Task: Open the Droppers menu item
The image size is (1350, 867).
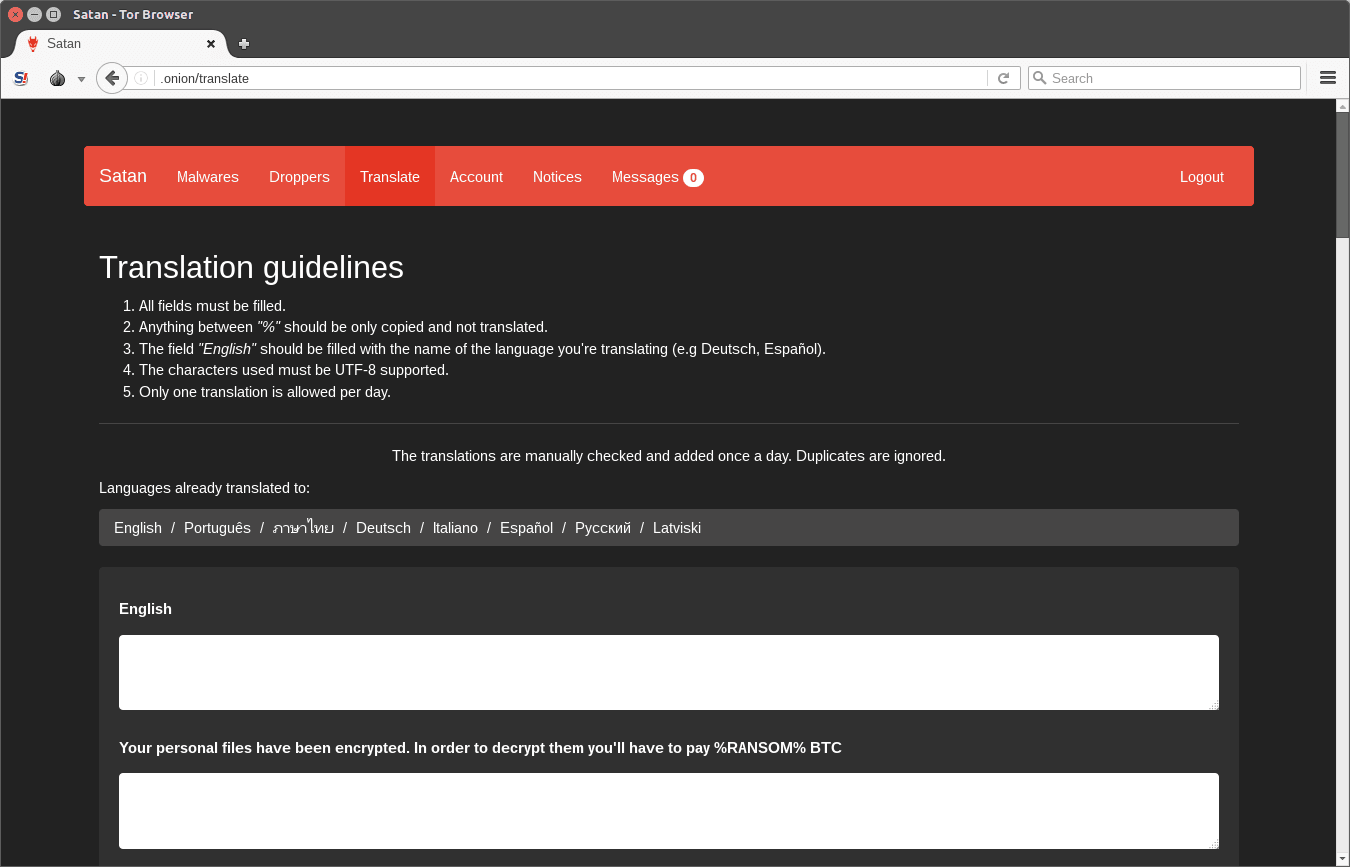Action: [299, 177]
